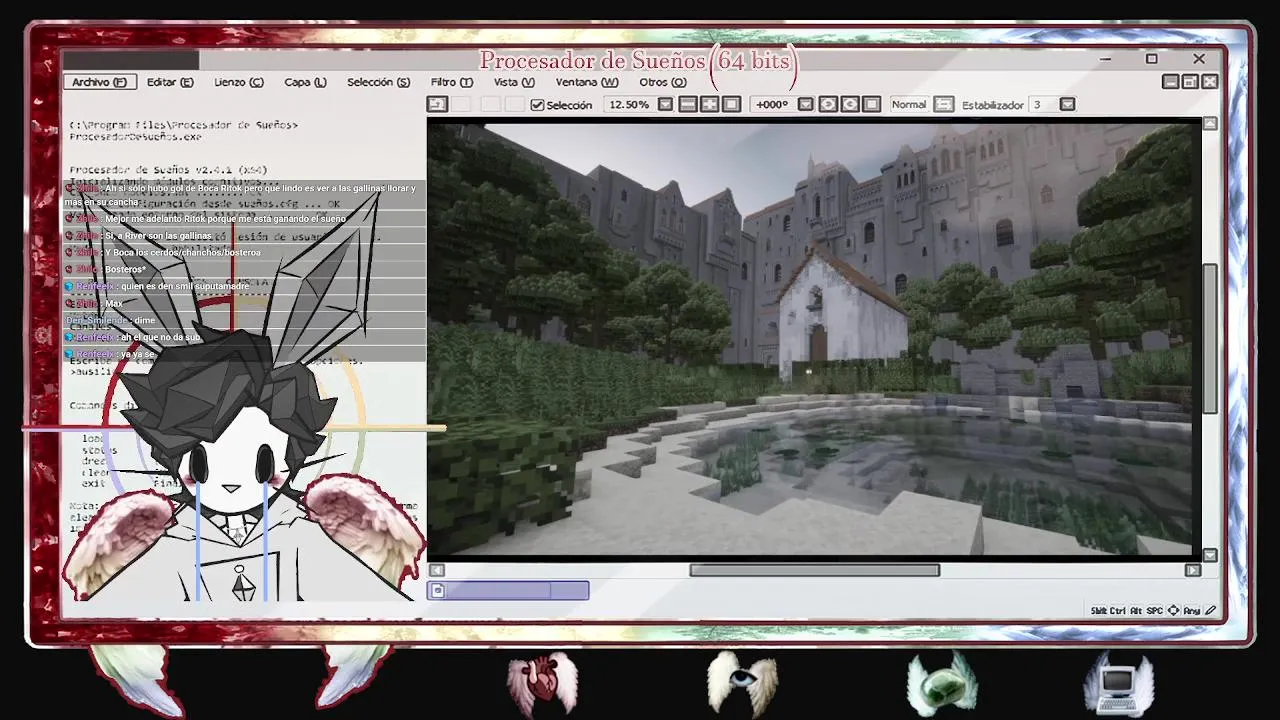The image size is (1280, 720).
Task: Click the inner document close icon
Action: point(1210,82)
